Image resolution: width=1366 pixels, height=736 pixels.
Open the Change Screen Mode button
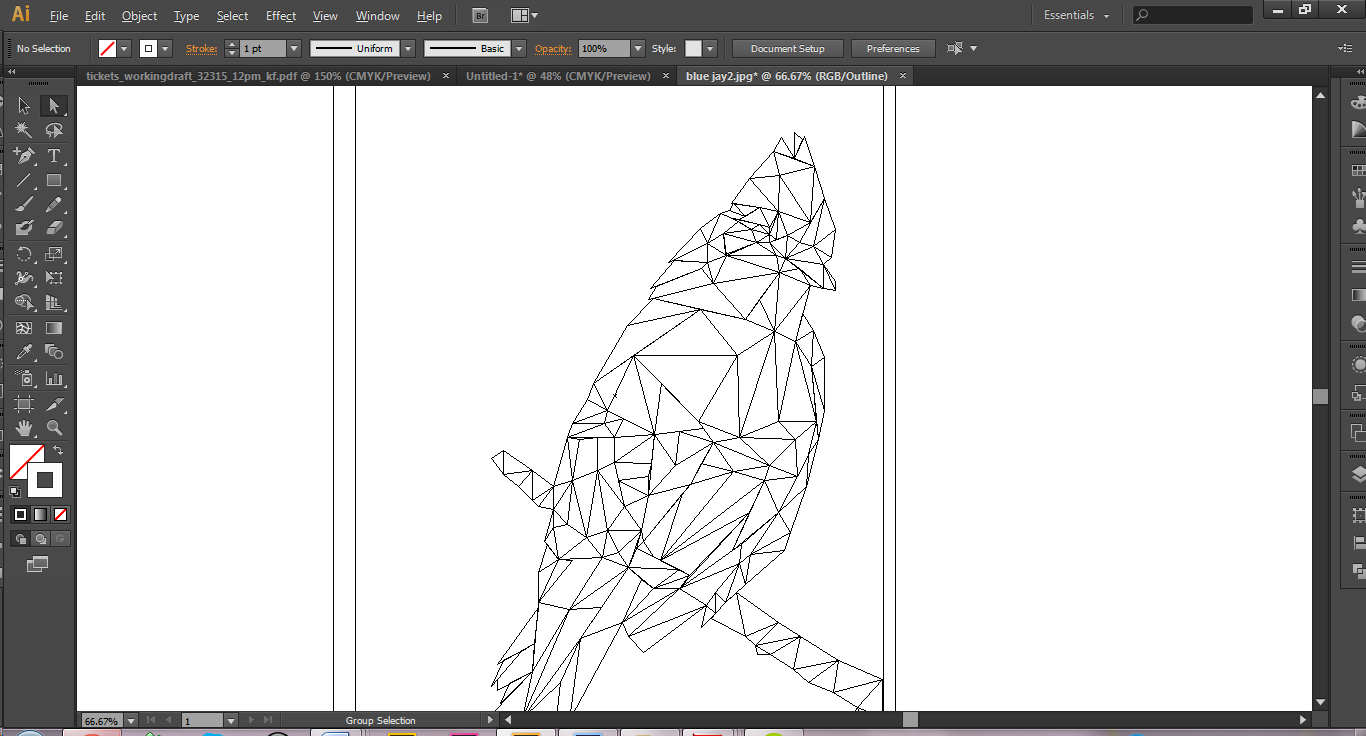pyautogui.click(x=37, y=564)
